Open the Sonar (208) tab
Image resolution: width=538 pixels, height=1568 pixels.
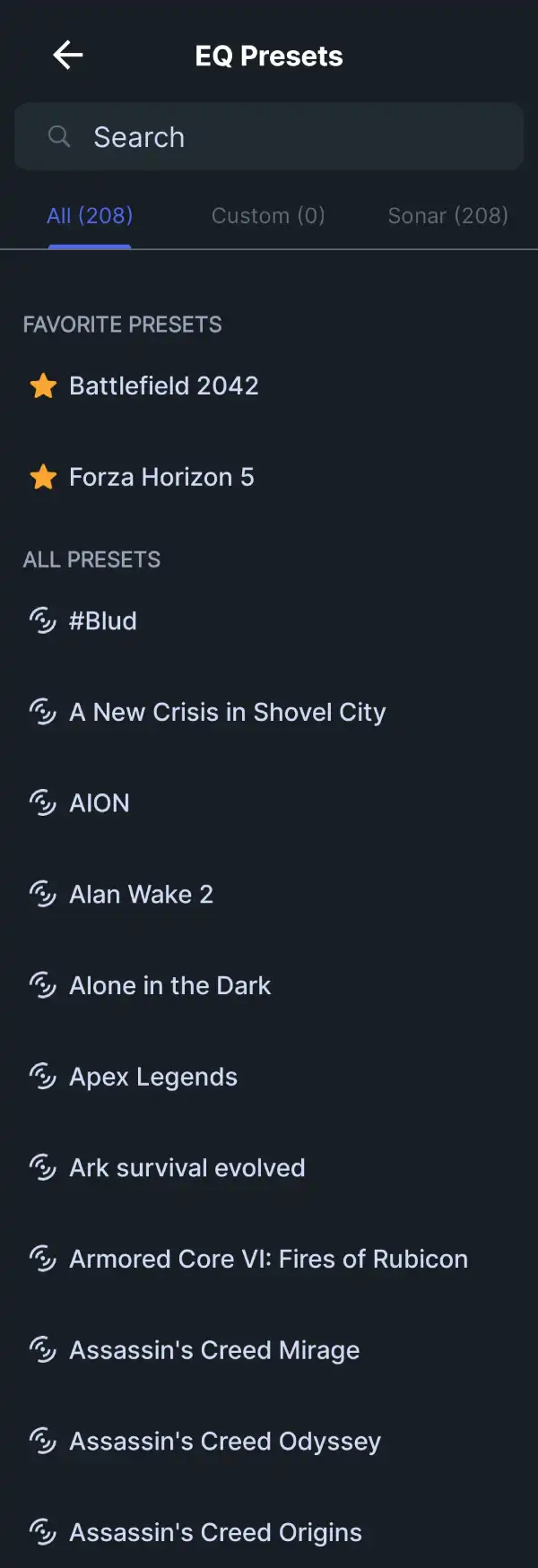click(447, 215)
